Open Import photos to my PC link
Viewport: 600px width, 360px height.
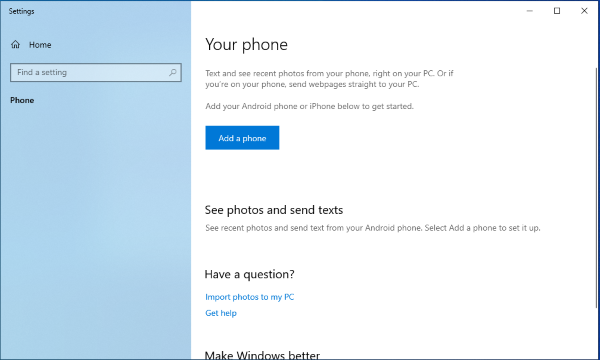click(x=249, y=297)
